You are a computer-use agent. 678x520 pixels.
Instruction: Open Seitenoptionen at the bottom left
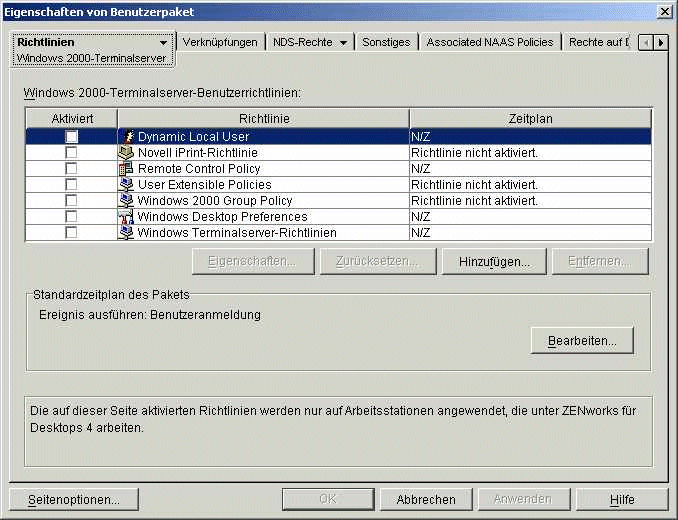point(74,499)
